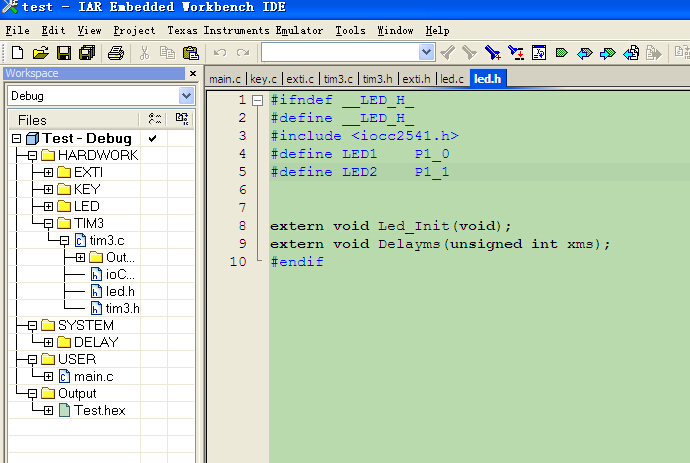The image size is (690, 463).
Task: Switch to the exti.c editor tab
Action: click(x=300, y=79)
